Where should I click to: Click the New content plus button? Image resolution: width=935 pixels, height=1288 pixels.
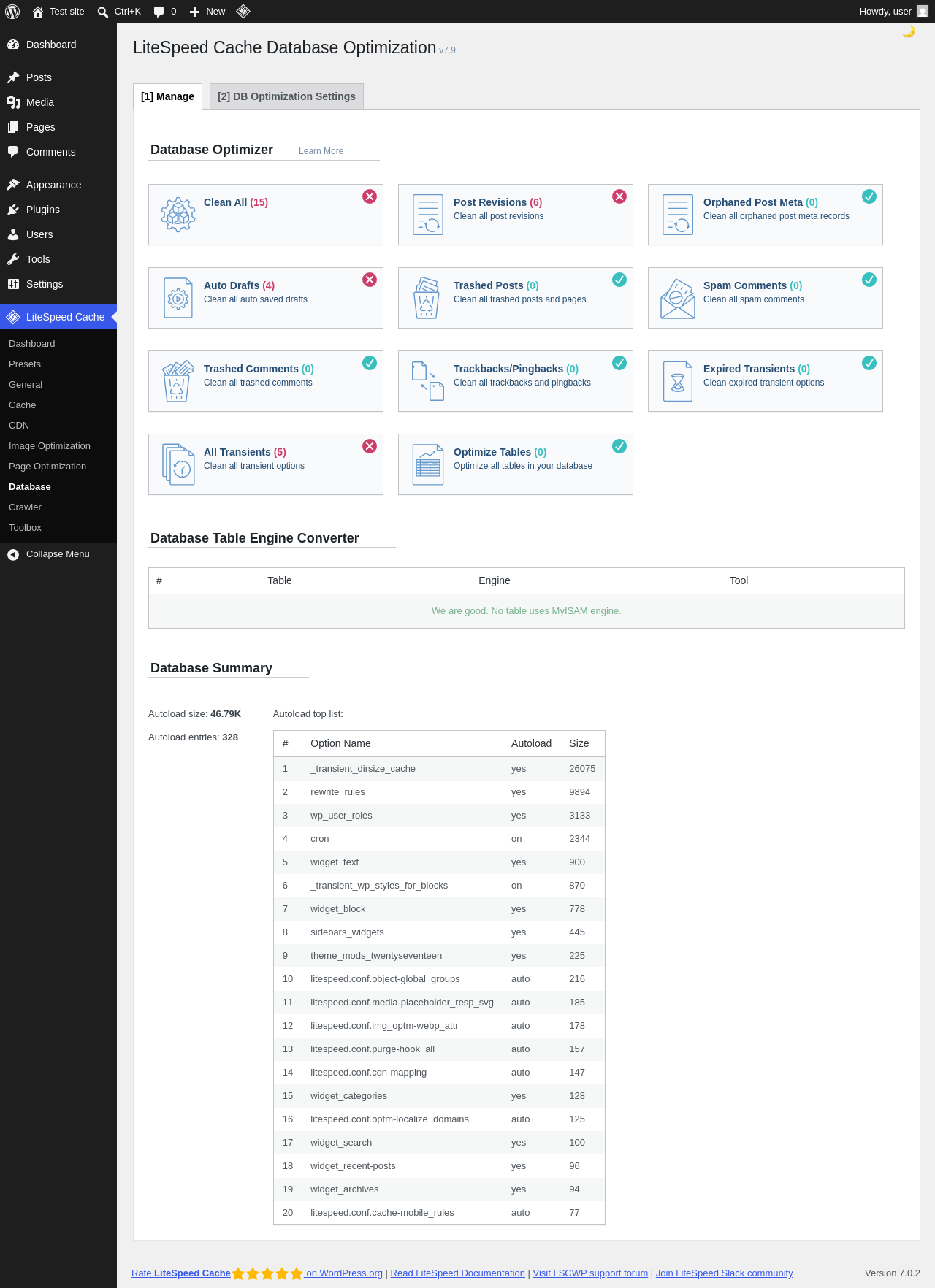coord(207,12)
